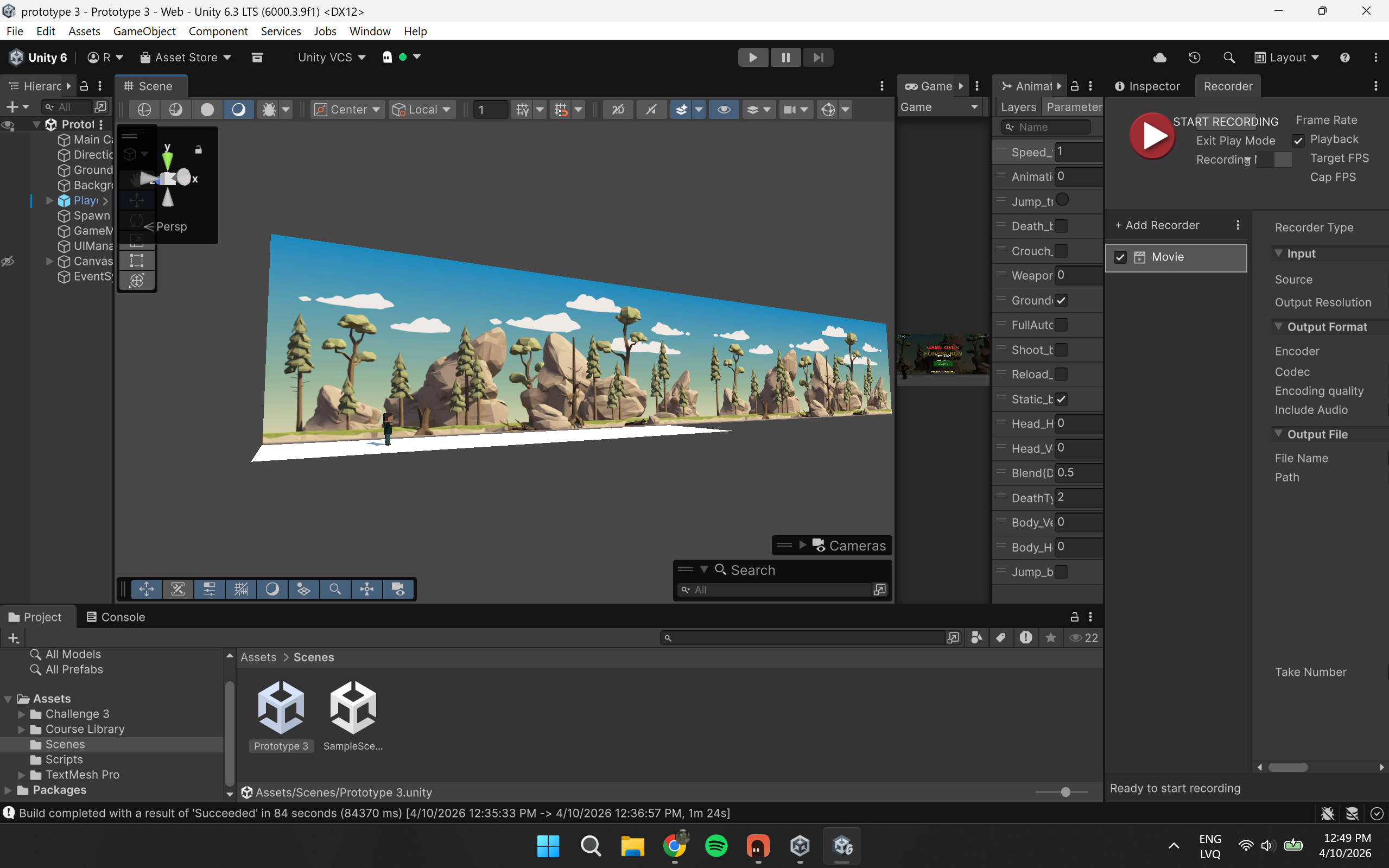
Task: Toggle 2D view lighting bulb icon
Action: (x=618, y=109)
